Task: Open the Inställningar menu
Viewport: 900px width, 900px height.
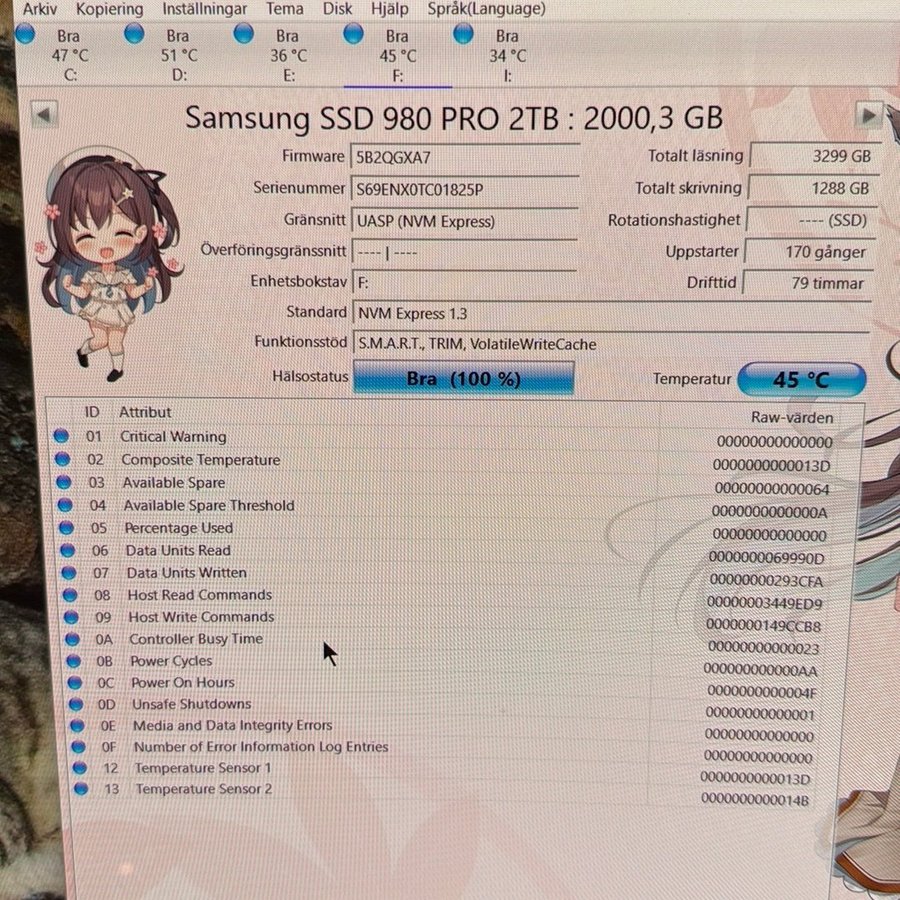Action: pos(206,9)
